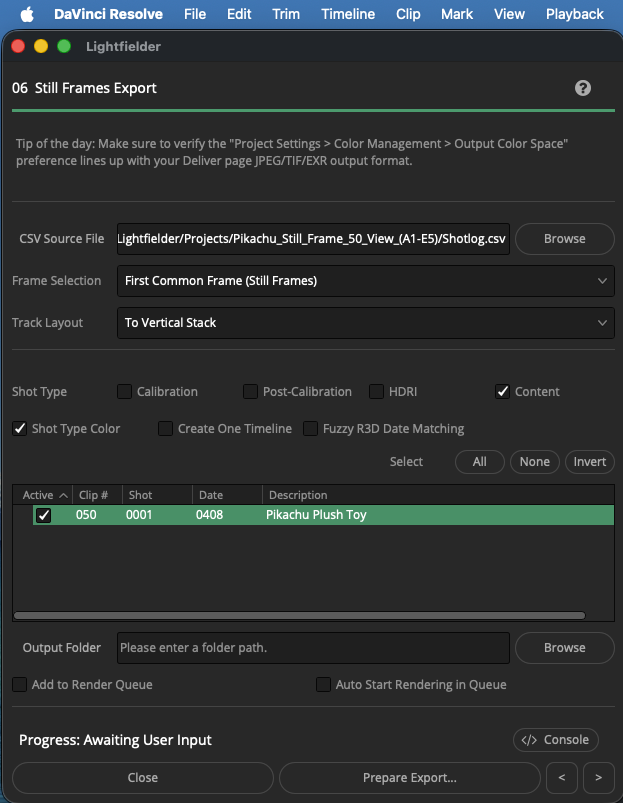Select the shot 0001 cell
The height and width of the screenshot is (803, 623).
point(139,515)
